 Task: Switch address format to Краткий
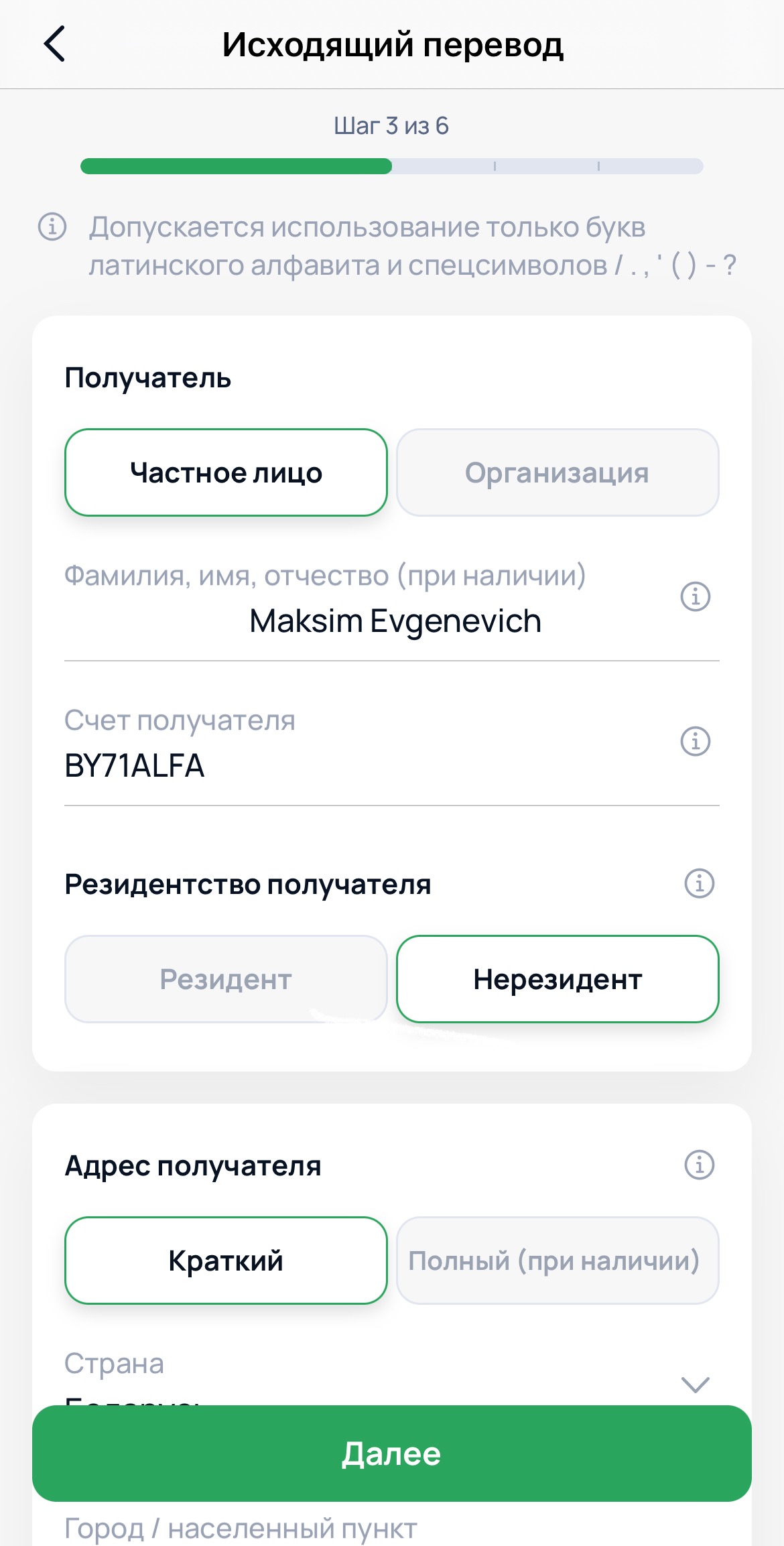coord(226,1261)
